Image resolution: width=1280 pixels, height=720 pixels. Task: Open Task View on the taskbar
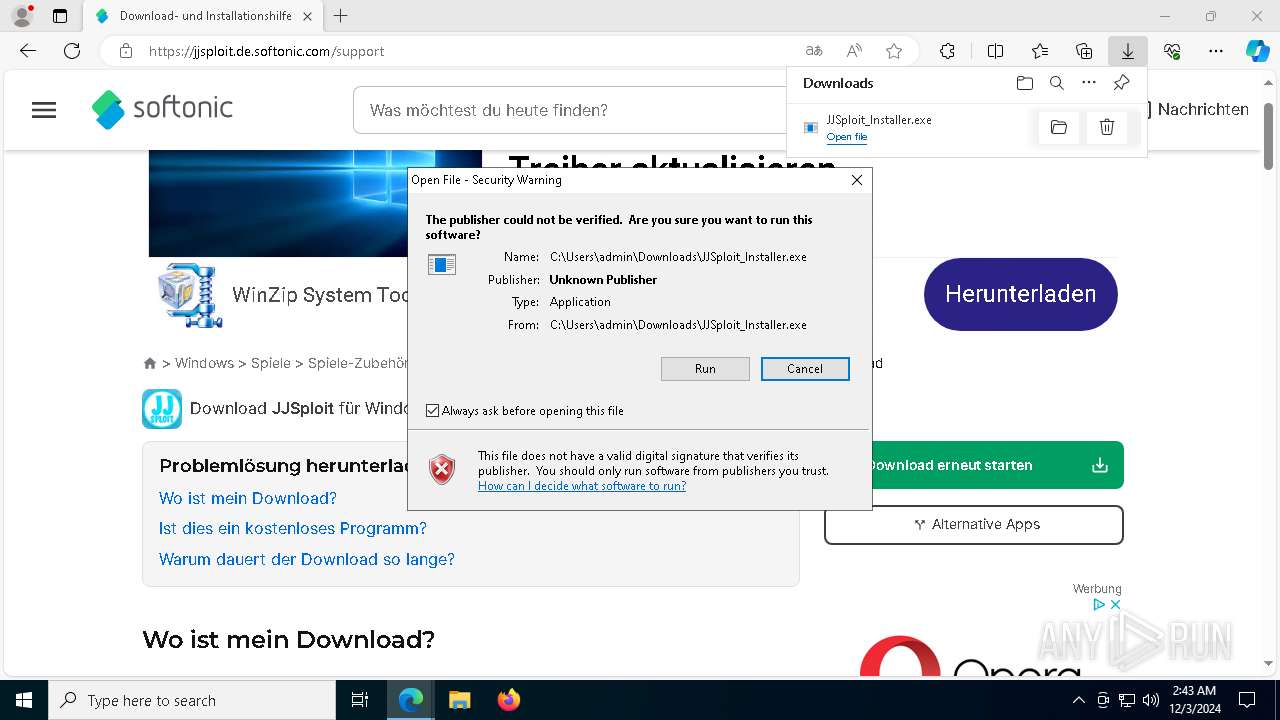tap(360, 700)
